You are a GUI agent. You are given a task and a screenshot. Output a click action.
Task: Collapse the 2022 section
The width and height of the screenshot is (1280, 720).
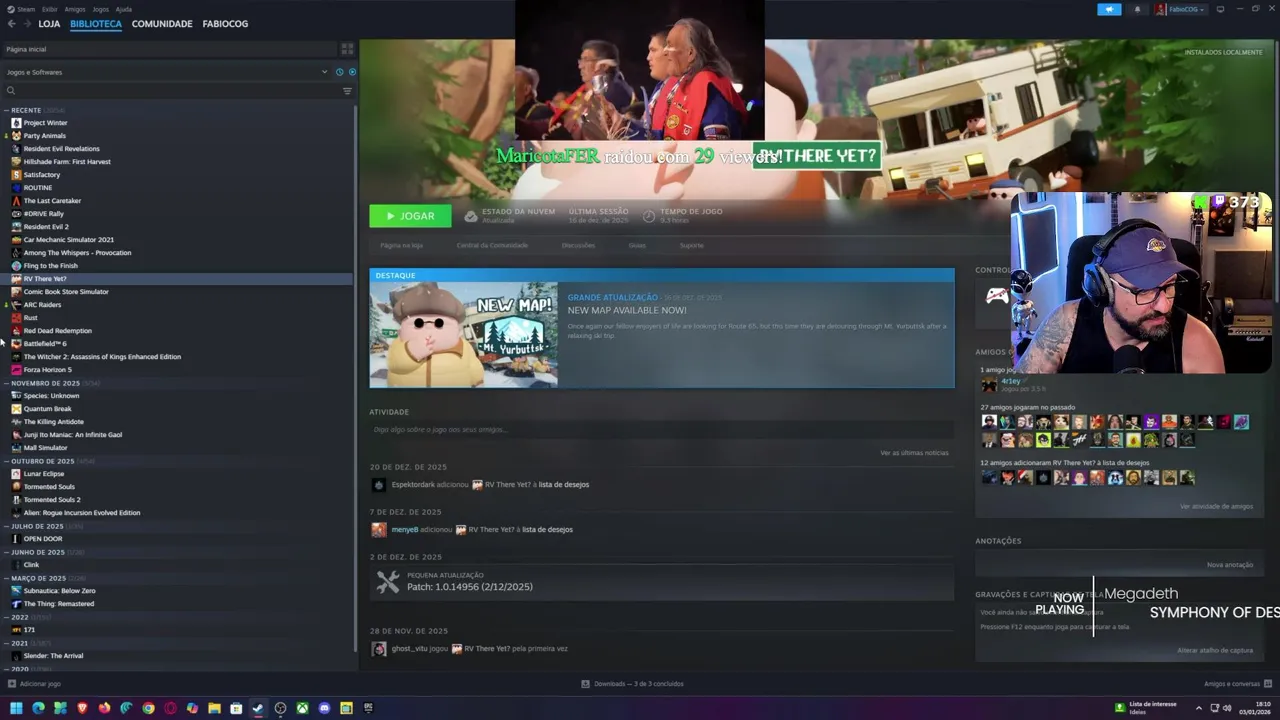pos(6,617)
